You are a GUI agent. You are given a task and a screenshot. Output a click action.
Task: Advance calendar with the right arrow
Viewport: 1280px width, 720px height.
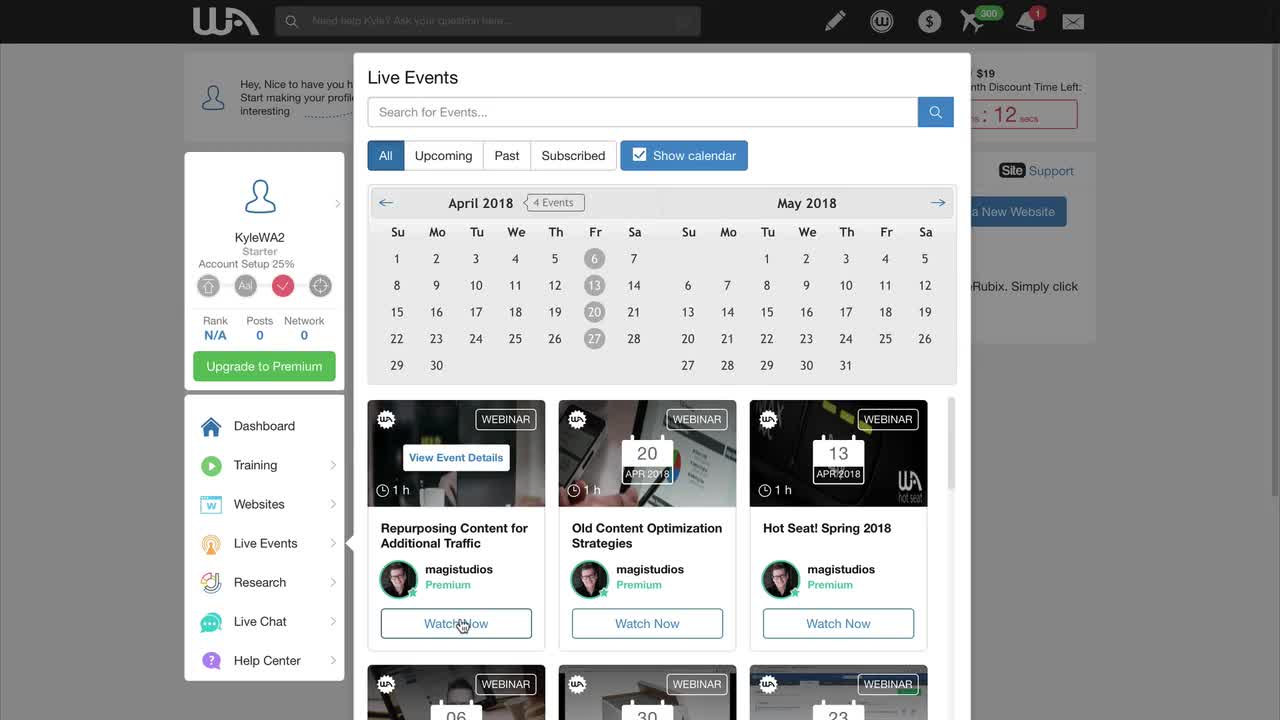click(937, 203)
